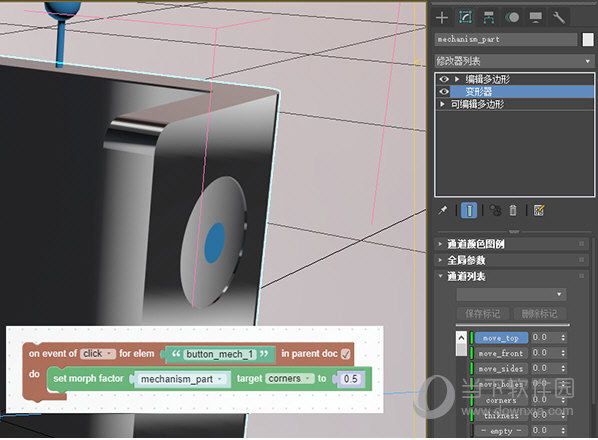
Task: Click the mechanism_part object name field
Action: click(x=506, y=40)
